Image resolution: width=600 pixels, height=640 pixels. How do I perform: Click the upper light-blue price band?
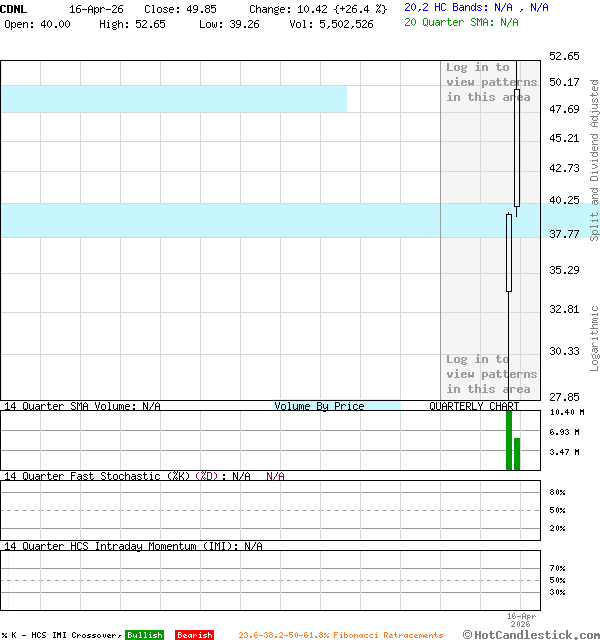point(173,99)
